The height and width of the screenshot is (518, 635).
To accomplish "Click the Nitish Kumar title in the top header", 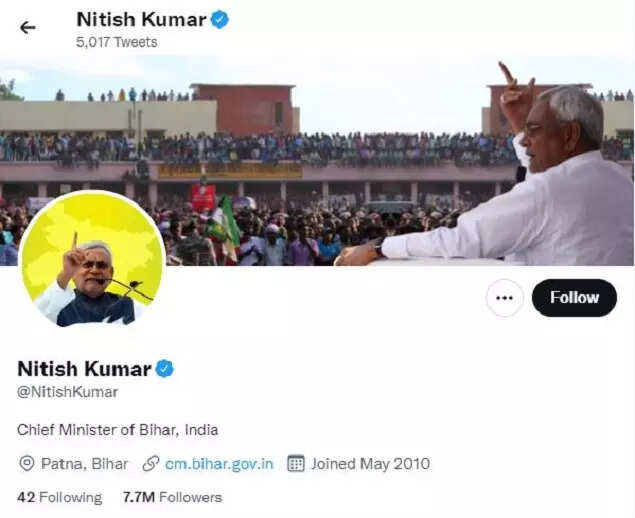I will pos(141,19).
